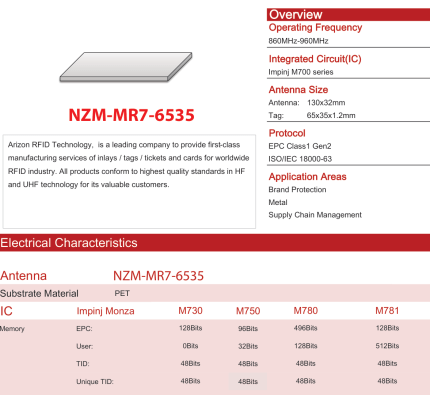
Task: Click the Impinj Monza label
Action: [105, 311]
